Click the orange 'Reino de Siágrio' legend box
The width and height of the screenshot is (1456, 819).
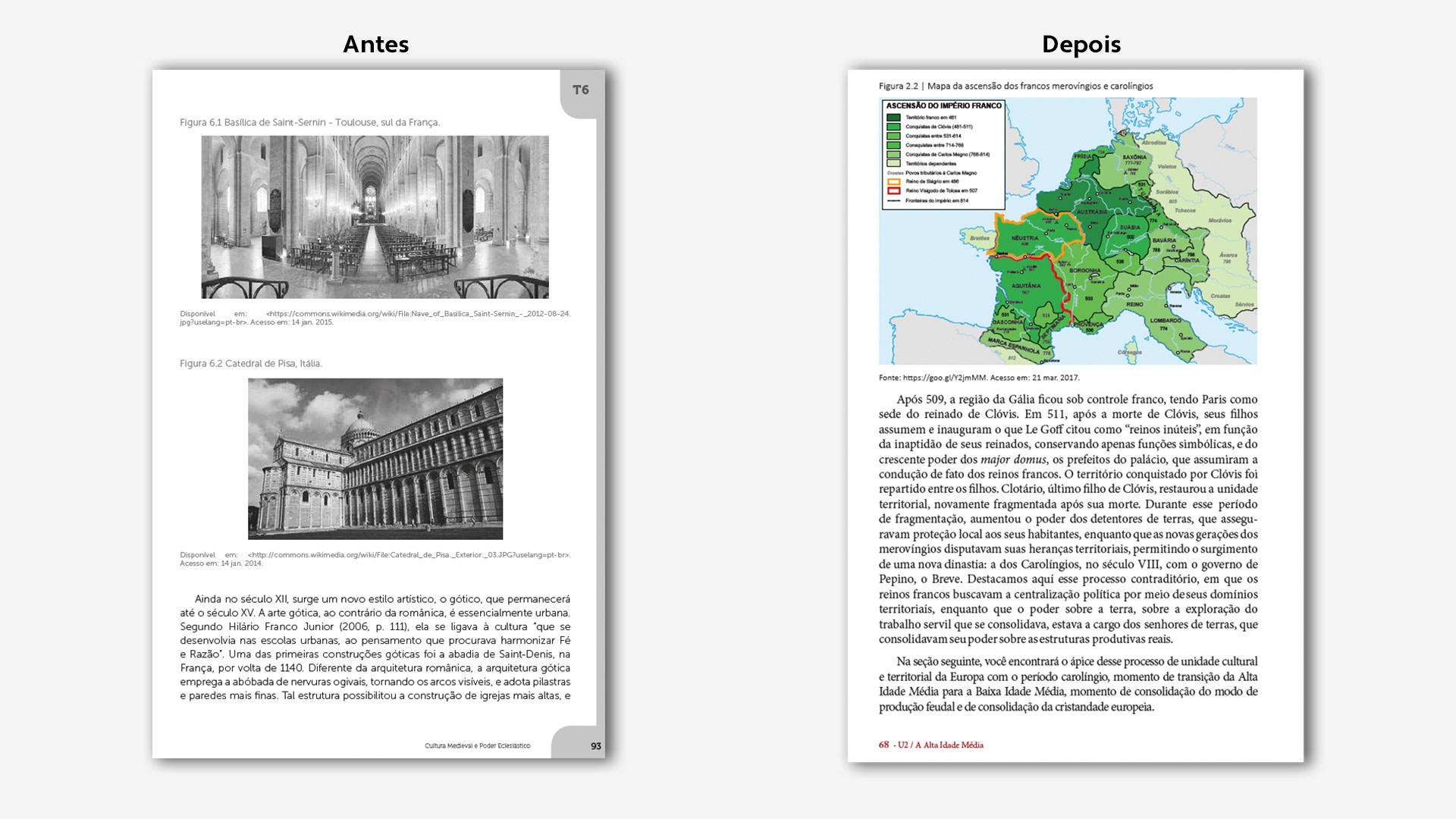tap(893, 182)
